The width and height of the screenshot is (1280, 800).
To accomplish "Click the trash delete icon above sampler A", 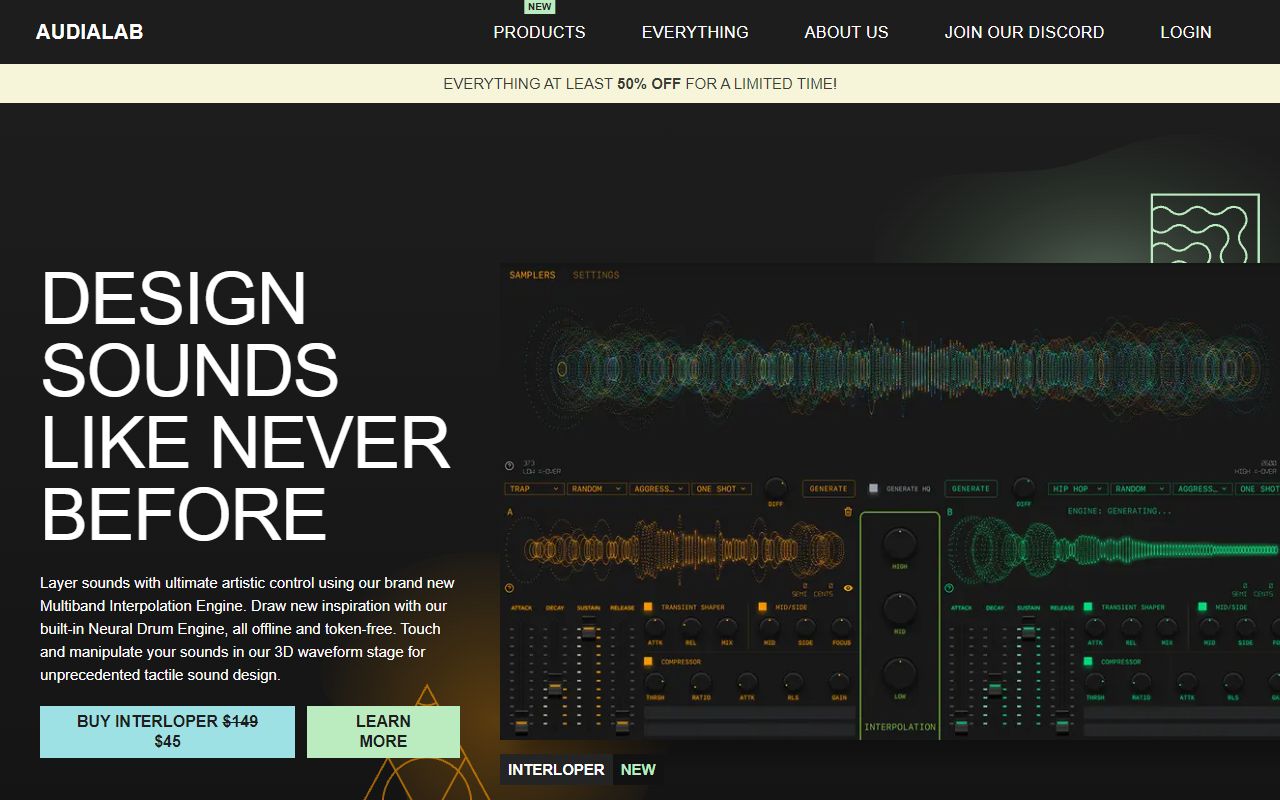I will click(848, 511).
